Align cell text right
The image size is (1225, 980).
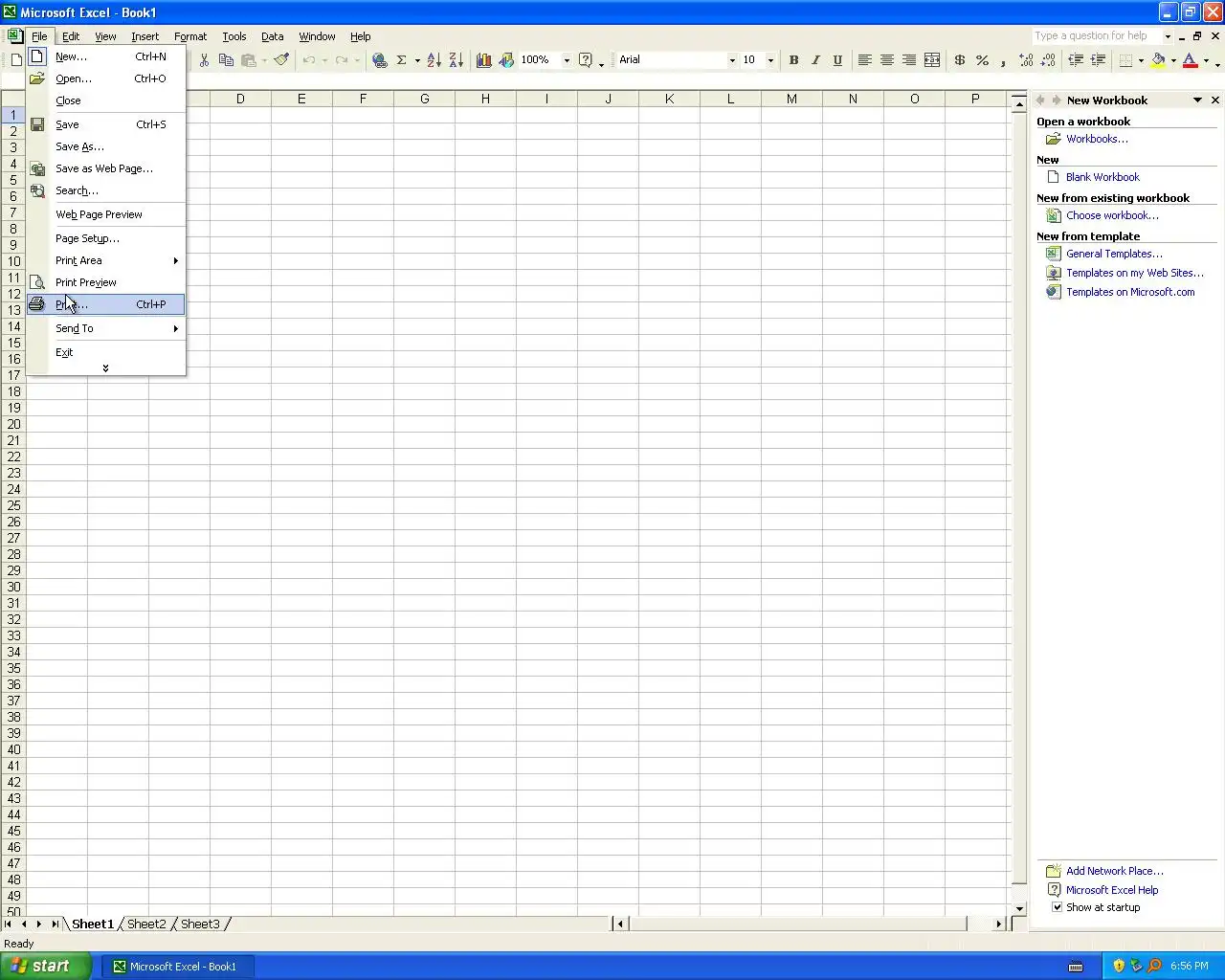click(909, 59)
